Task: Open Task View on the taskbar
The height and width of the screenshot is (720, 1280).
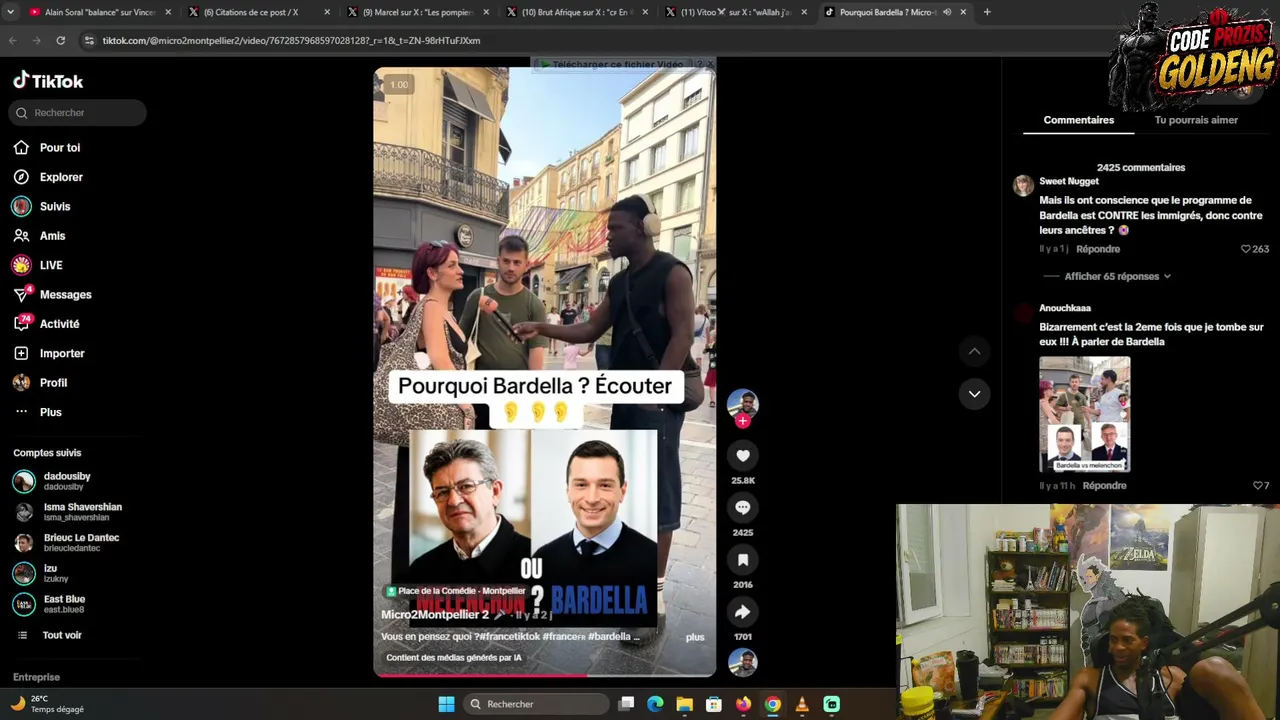Action: 626,704
